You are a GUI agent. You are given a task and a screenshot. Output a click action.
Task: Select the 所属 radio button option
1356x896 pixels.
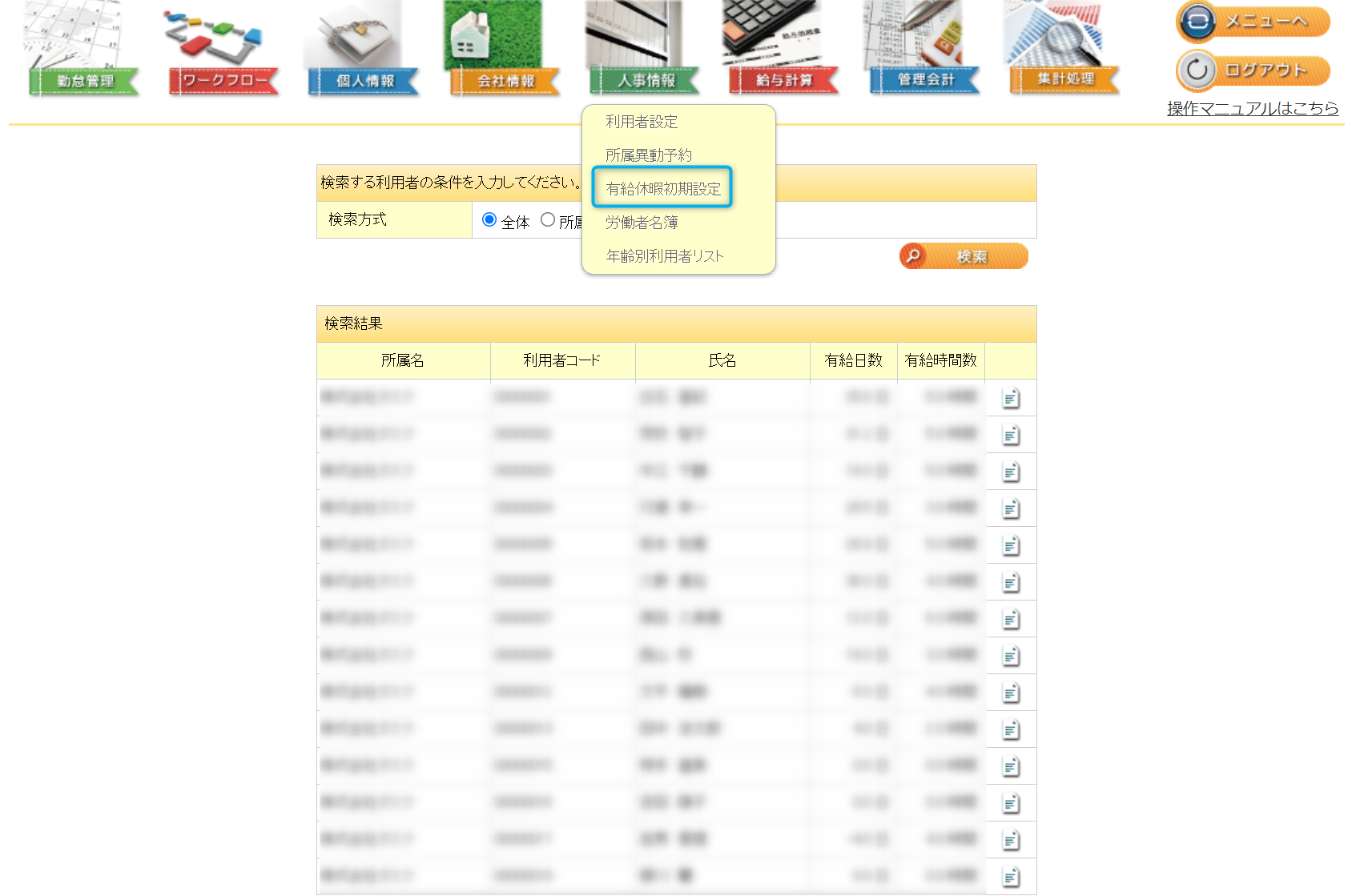click(x=548, y=219)
